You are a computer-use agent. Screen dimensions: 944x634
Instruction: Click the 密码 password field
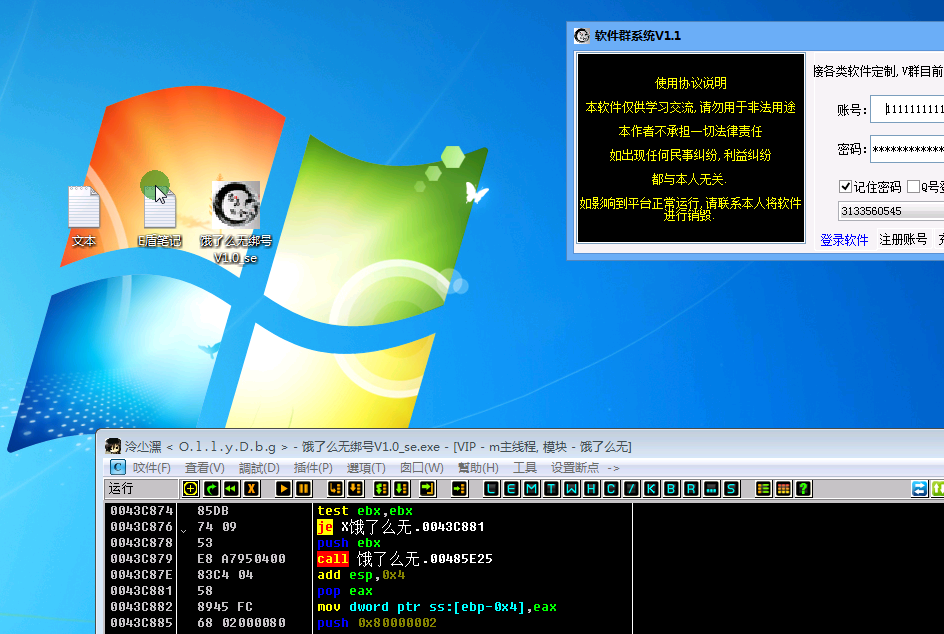tap(907, 149)
